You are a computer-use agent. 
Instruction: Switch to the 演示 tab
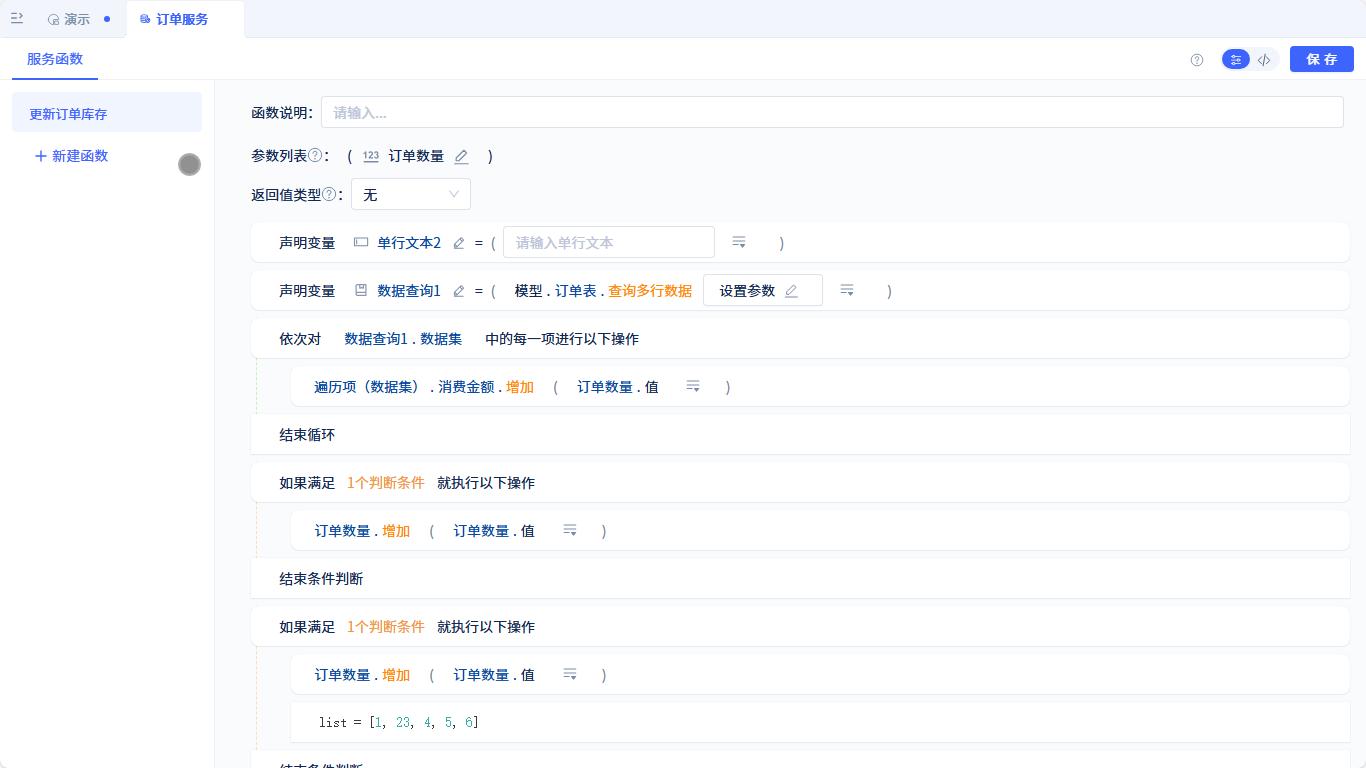(x=76, y=19)
